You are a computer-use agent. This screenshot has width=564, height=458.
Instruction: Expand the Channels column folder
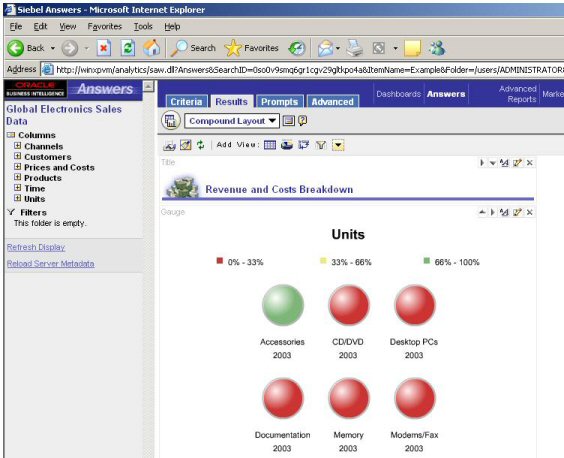coord(17,146)
